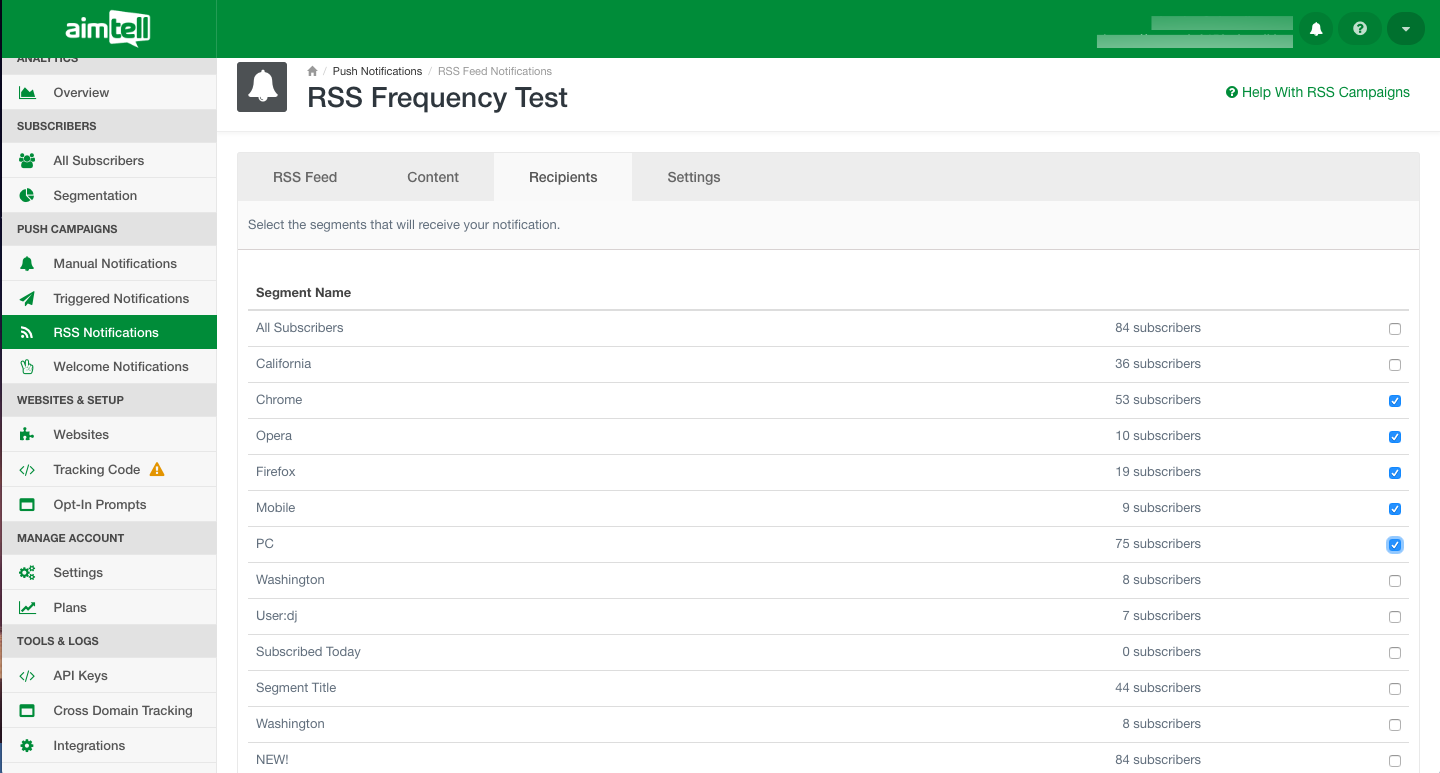Open Welcome Notifications in sidebar
Screen dimensions: 1440x773
coord(120,366)
